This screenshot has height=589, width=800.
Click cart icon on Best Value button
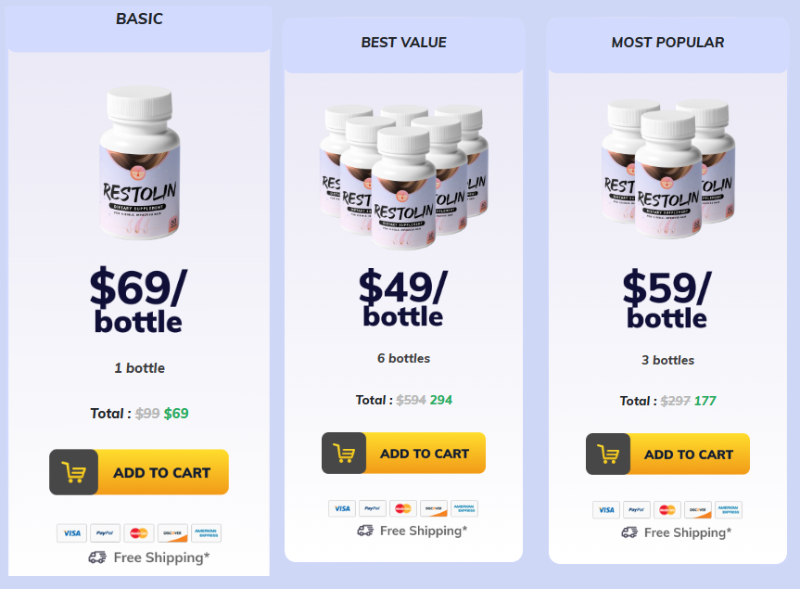point(343,453)
